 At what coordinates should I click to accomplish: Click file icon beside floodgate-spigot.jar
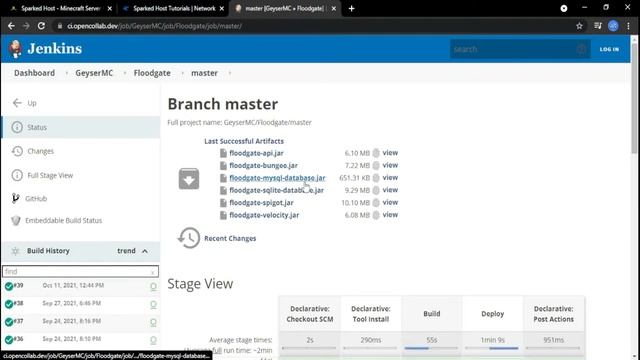(223, 203)
